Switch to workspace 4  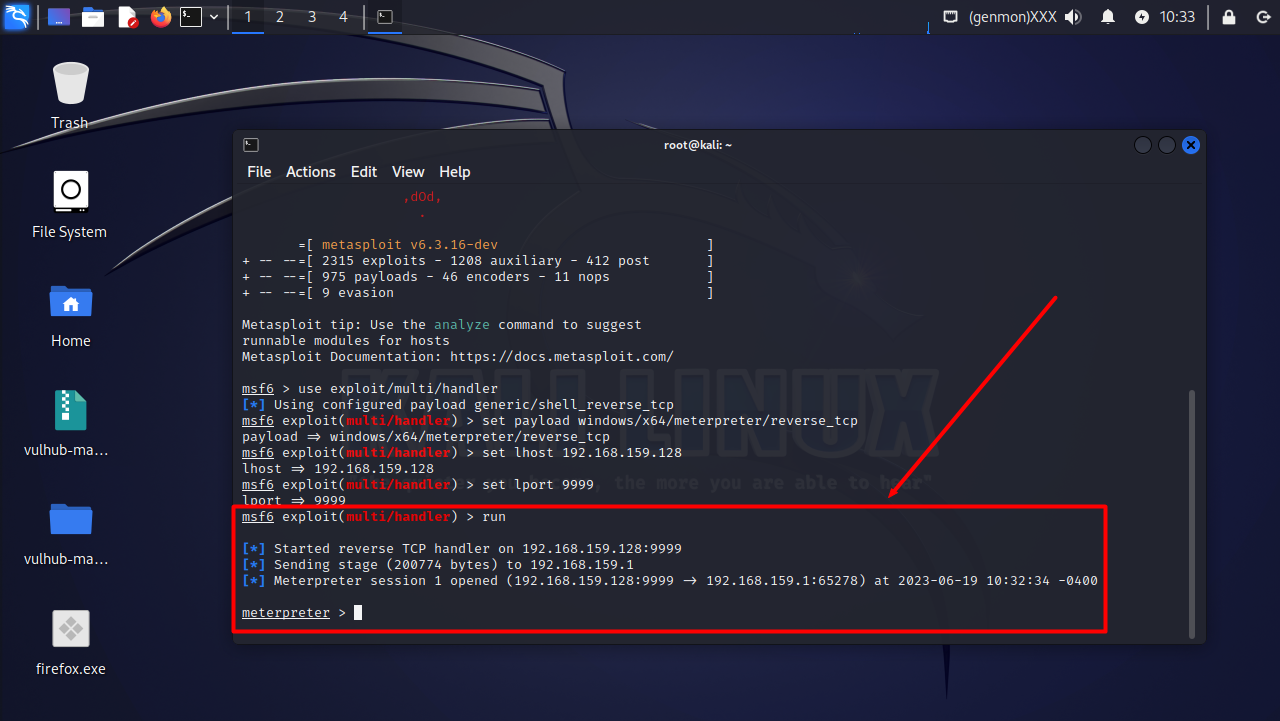(x=344, y=17)
